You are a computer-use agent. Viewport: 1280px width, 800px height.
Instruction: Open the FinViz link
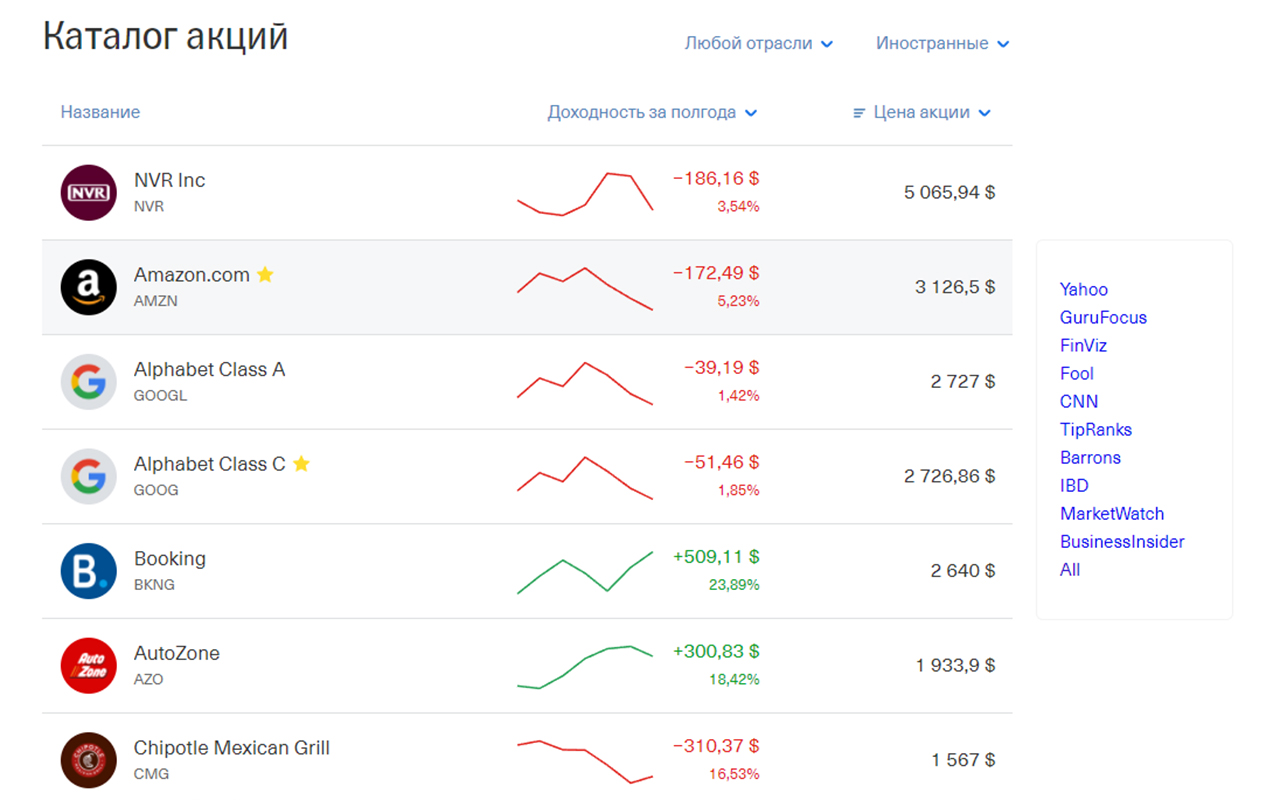(1084, 345)
